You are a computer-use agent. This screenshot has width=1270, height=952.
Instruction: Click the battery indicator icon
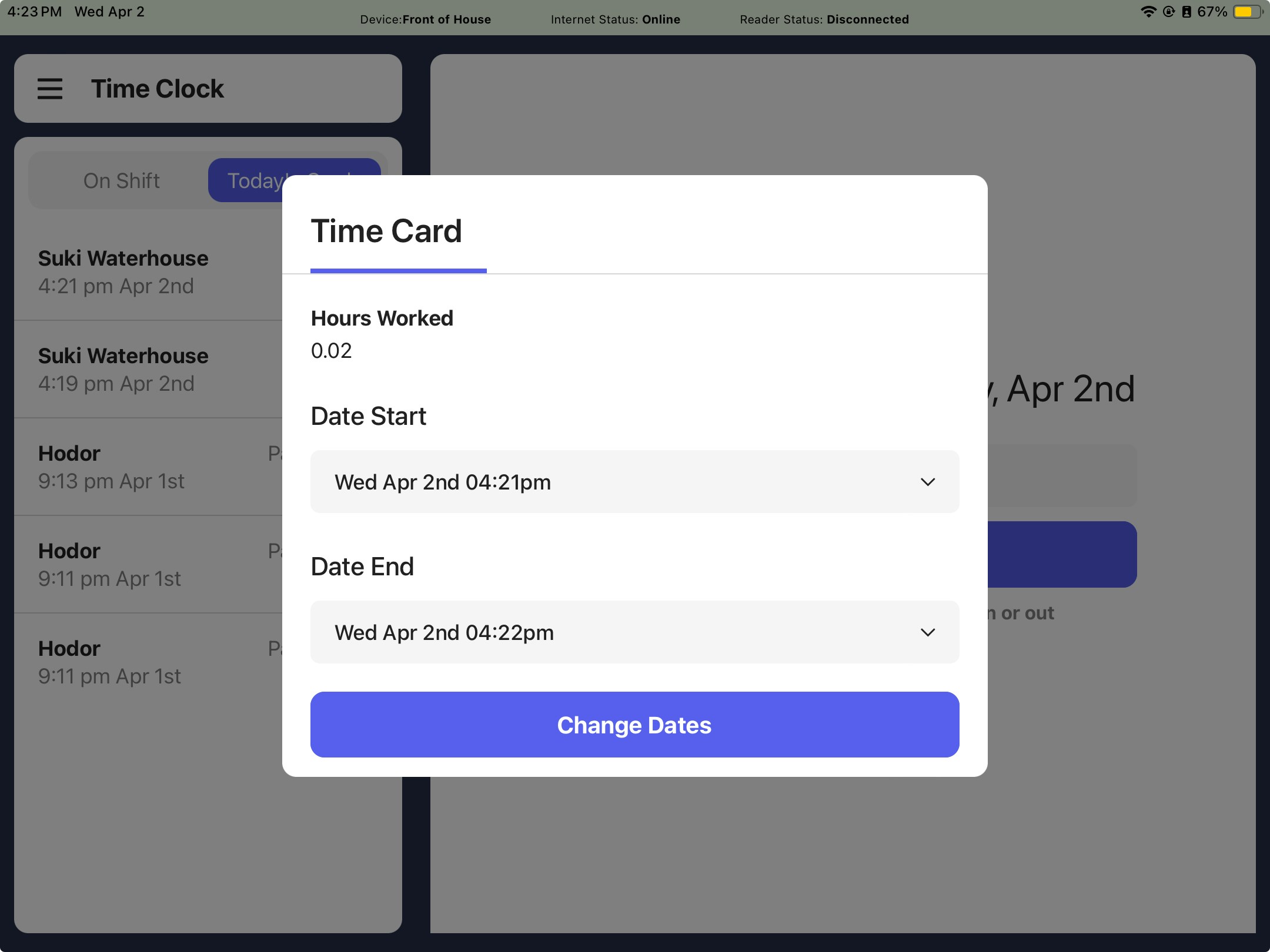tap(1246, 12)
